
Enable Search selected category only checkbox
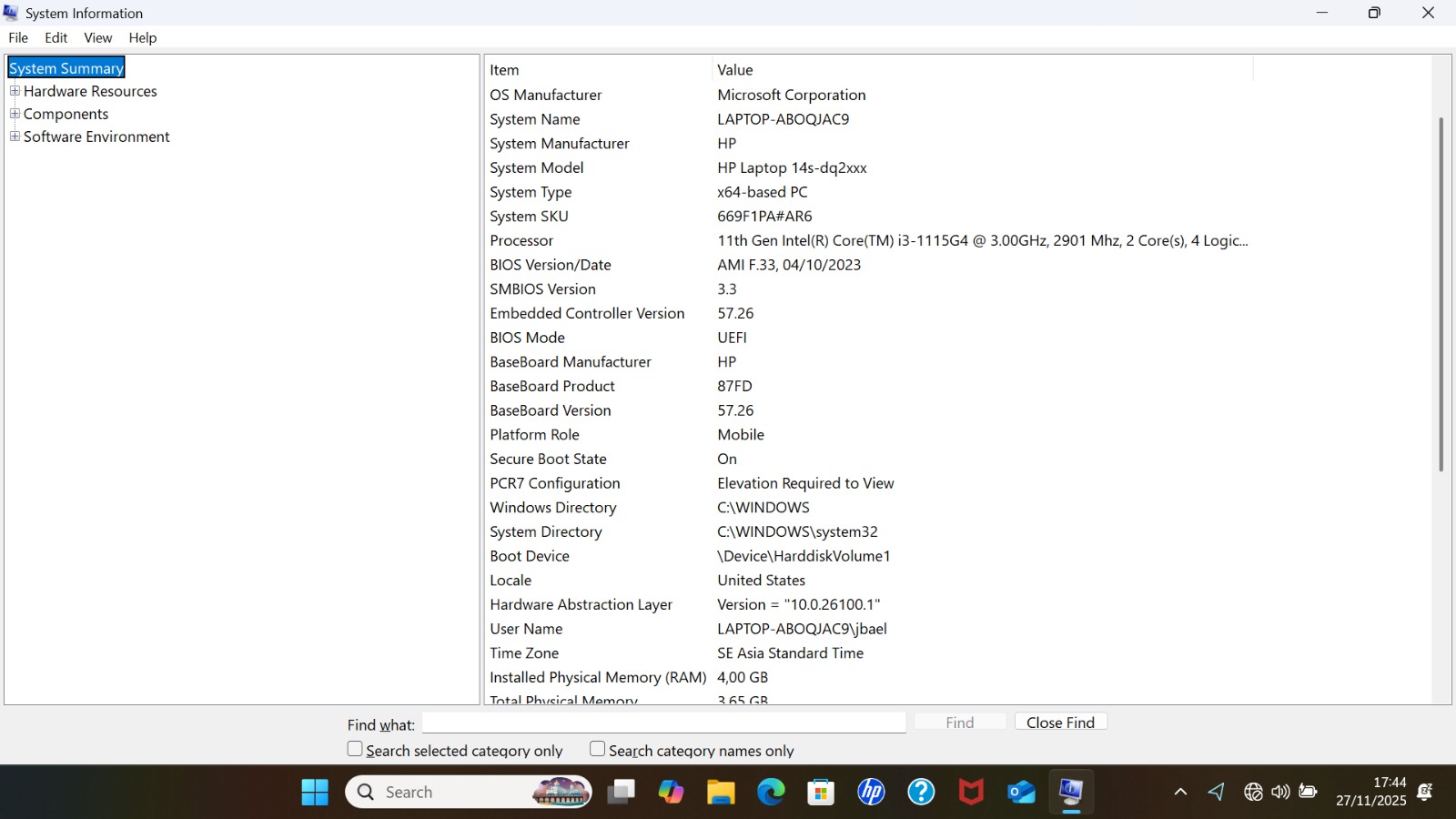pos(355,749)
